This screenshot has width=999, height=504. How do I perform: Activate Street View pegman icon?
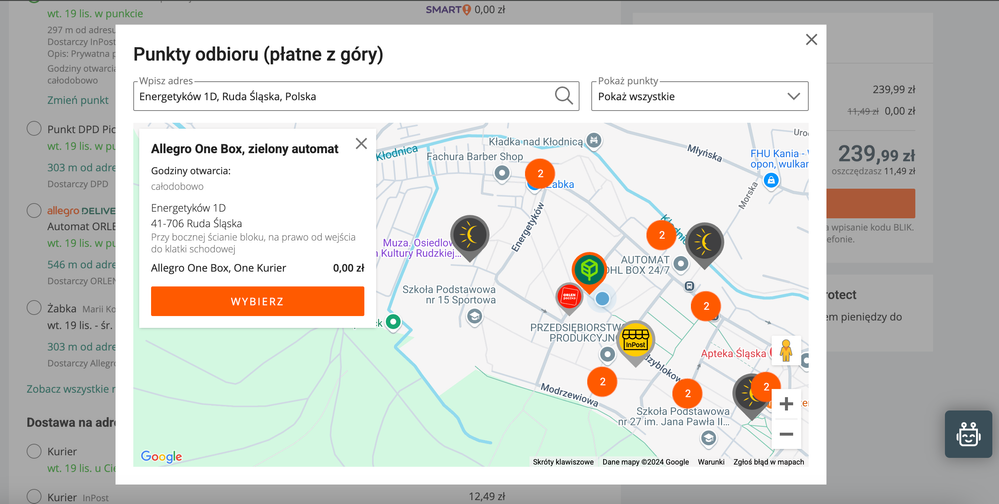(x=786, y=350)
